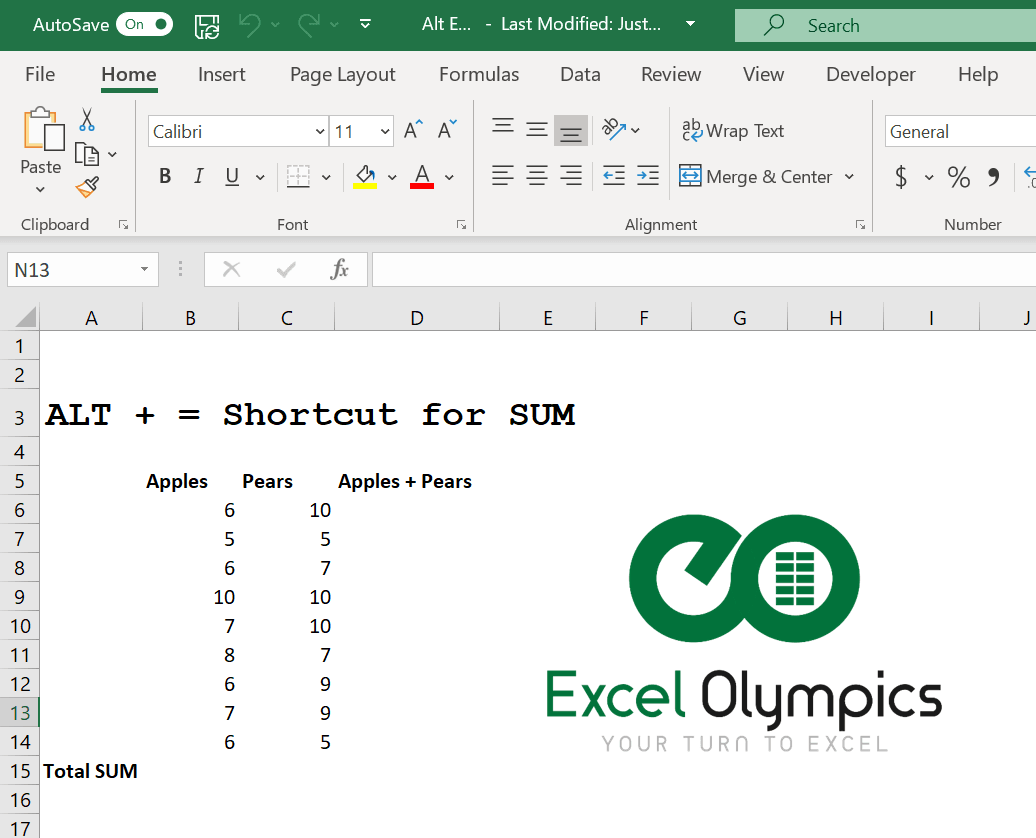1036x838 pixels.
Task: Open the Calibri font name dropdown
Action: point(320,132)
